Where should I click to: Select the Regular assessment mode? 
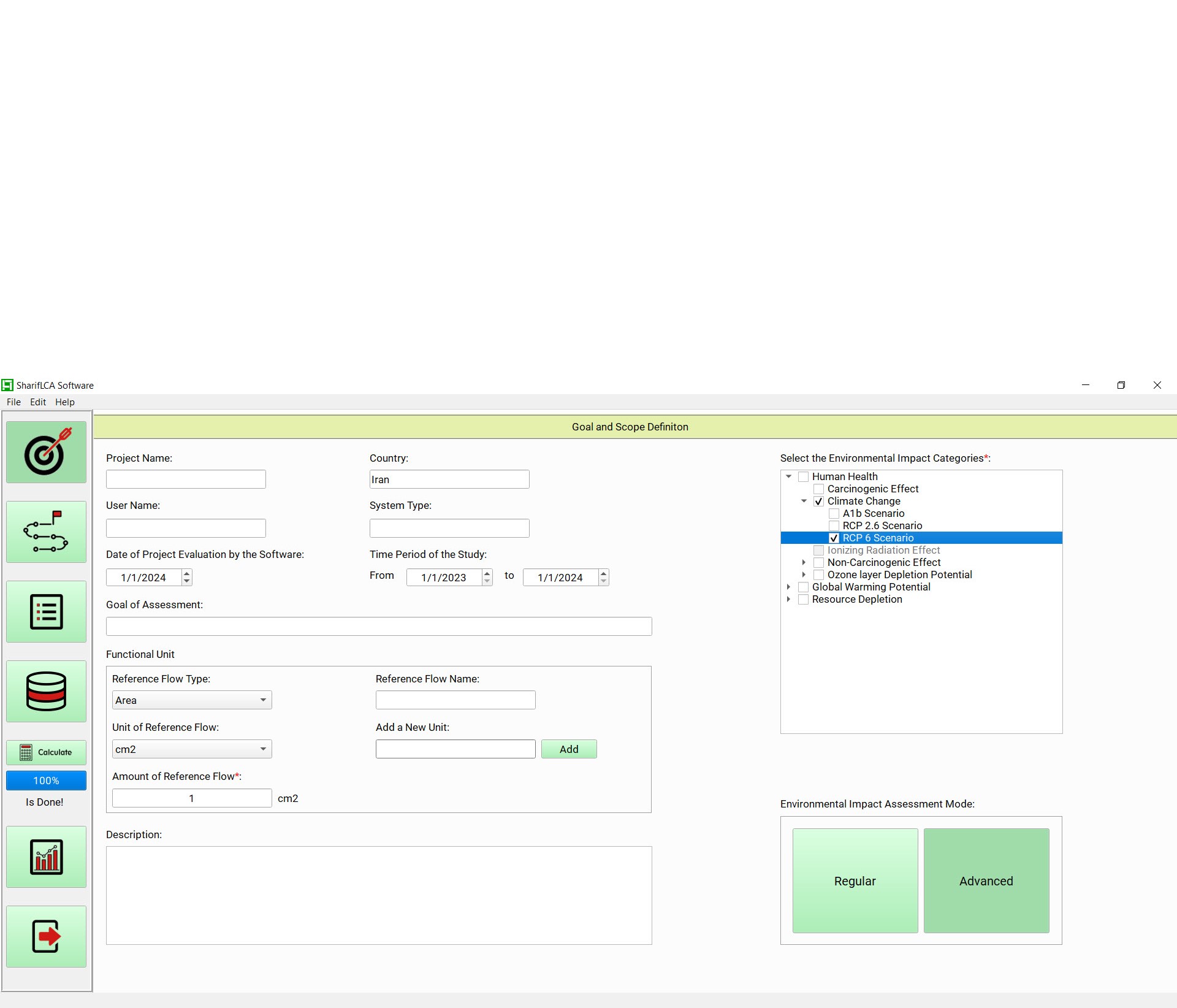pyautogui.click(x=855, y=880)
